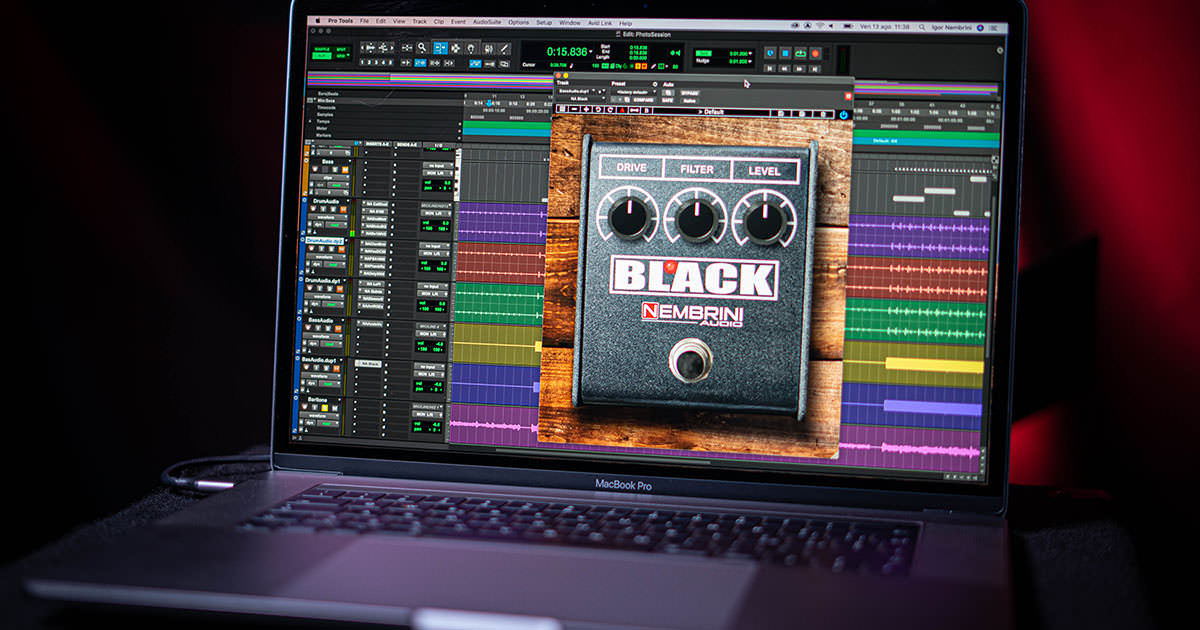Click the Wi-Fi icon in macOS menu bar
1200x630 pixels.
[x=820, y=26]
